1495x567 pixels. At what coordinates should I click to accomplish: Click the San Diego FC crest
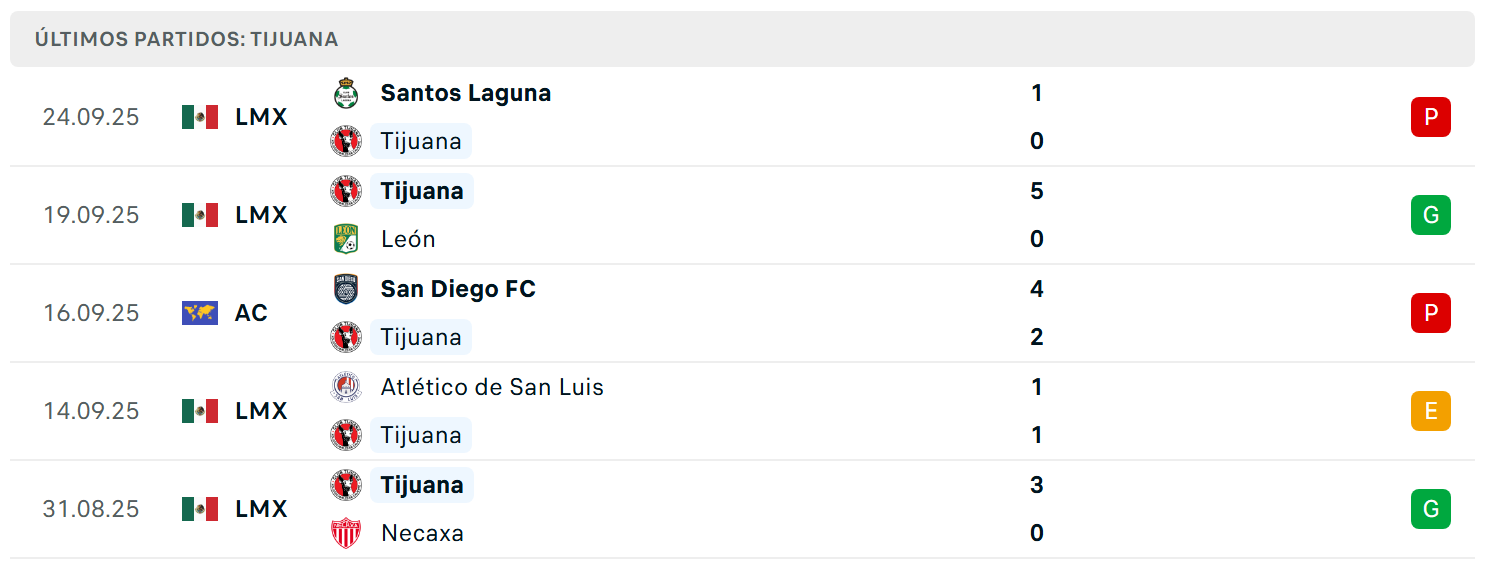(x=346, y=289)
